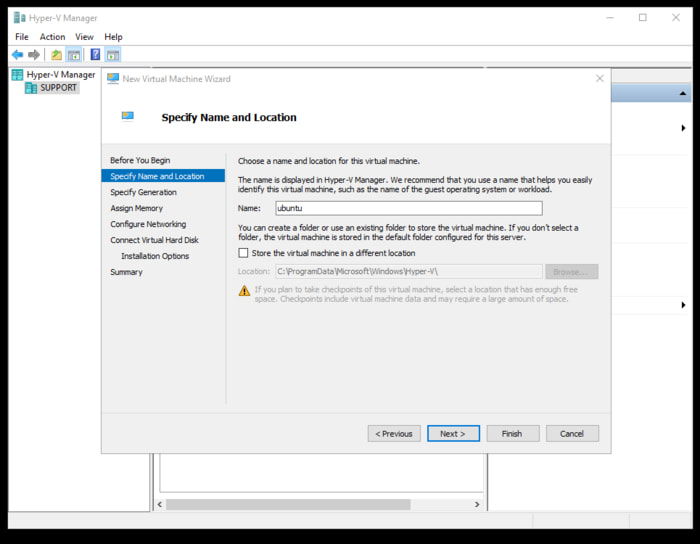700x544 pixels.
Task: Minimize the Hyper-V Manager window
Action: pos(610,18)
